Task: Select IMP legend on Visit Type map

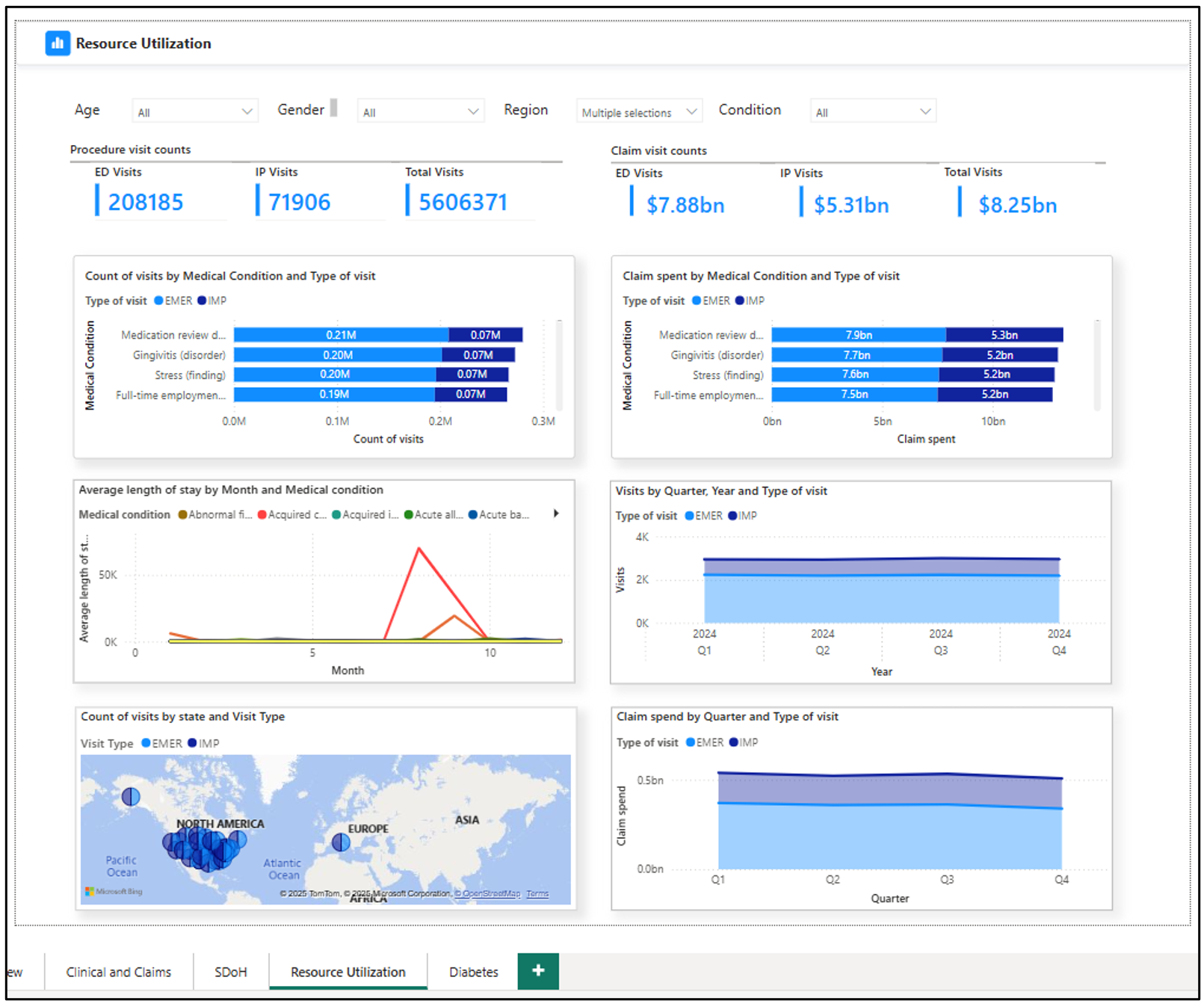Action: coord(204,743)
